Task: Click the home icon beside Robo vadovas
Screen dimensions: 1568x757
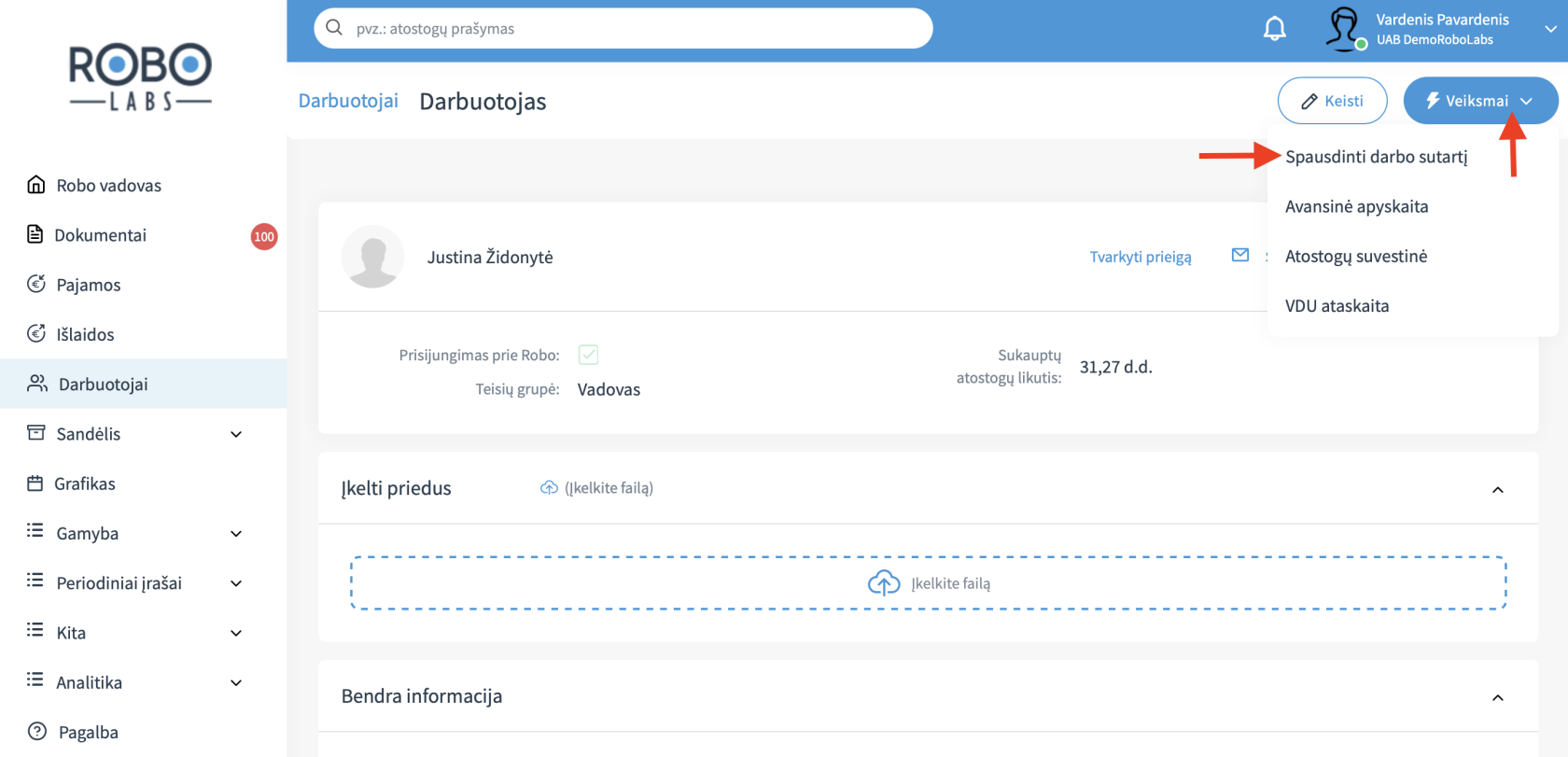Action: coord(36,185)
